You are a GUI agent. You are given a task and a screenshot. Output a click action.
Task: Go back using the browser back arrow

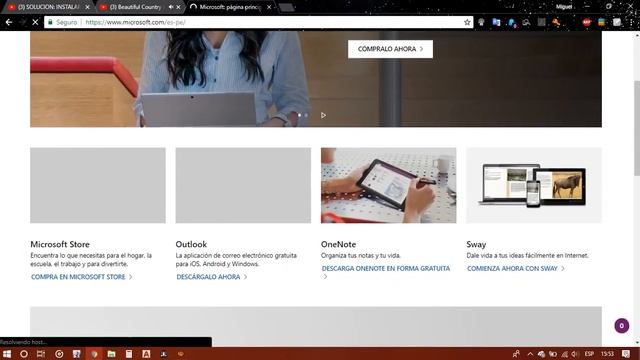click(9, 22)
